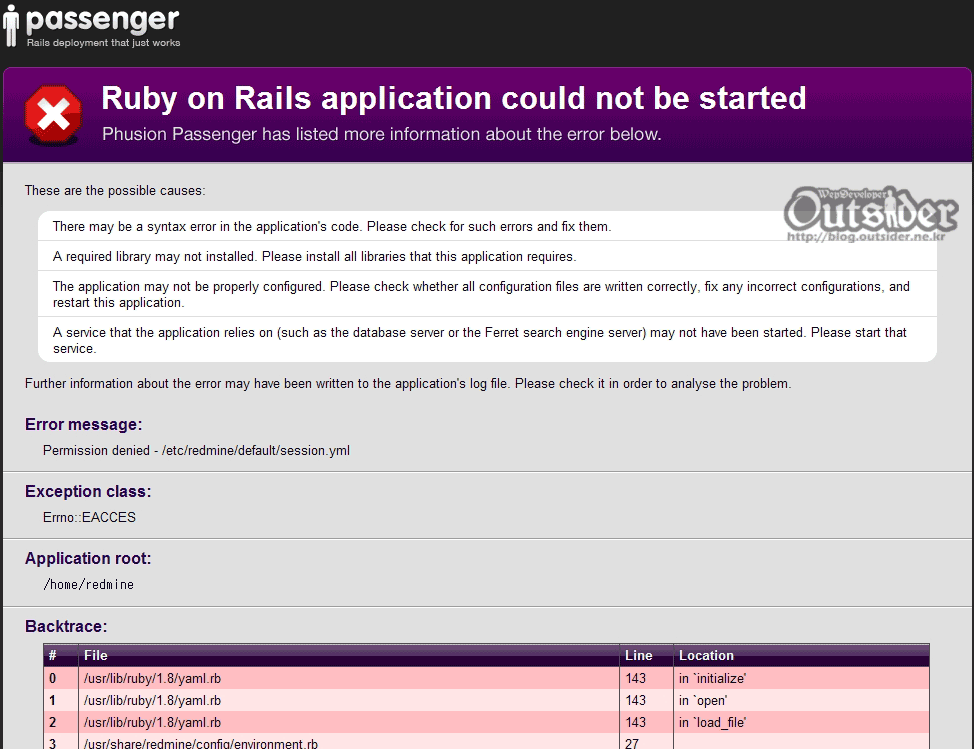Click the Passenger logo person icon

point(11,25)
